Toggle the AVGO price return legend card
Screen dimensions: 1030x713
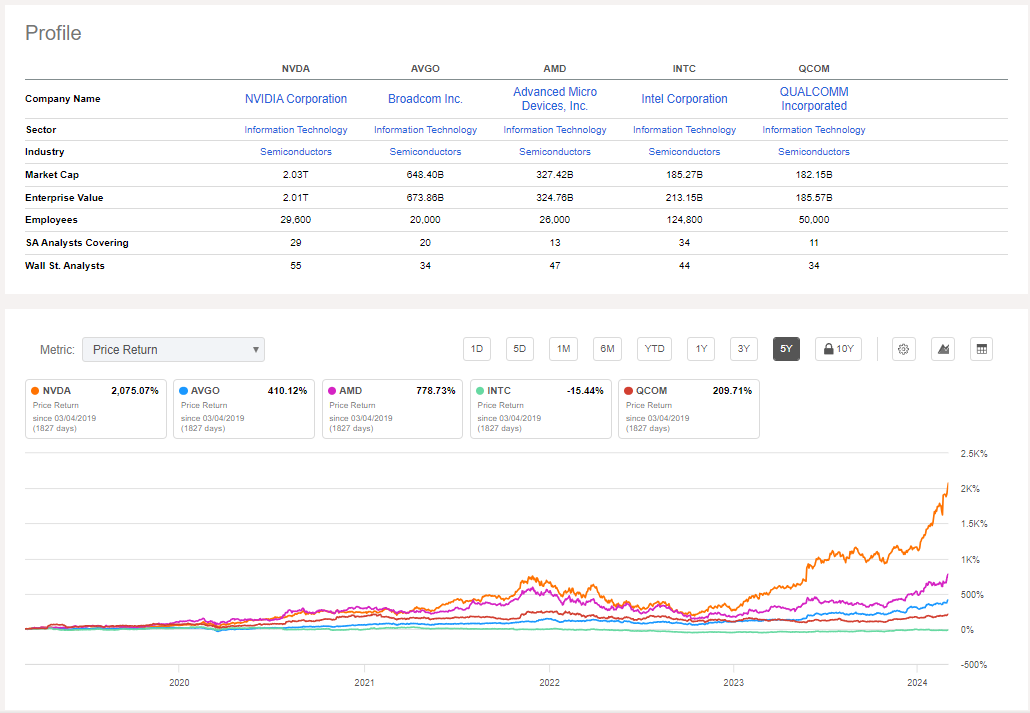pos(244,409)
